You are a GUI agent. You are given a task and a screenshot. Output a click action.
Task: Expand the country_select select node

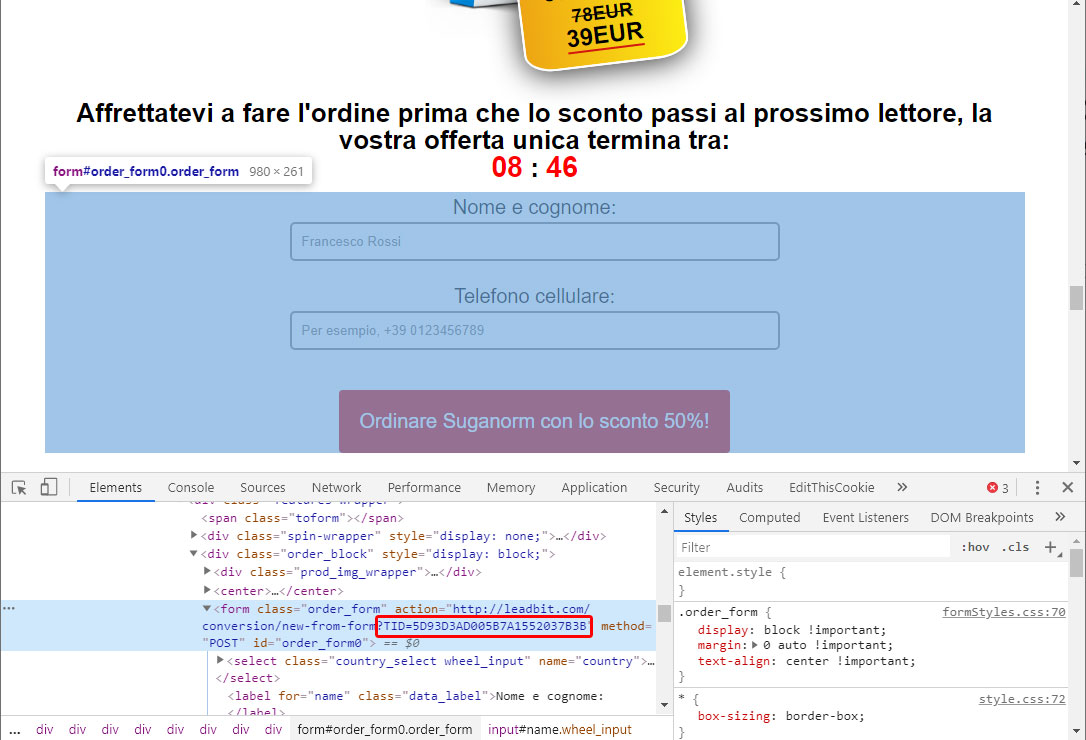(220, 660)
